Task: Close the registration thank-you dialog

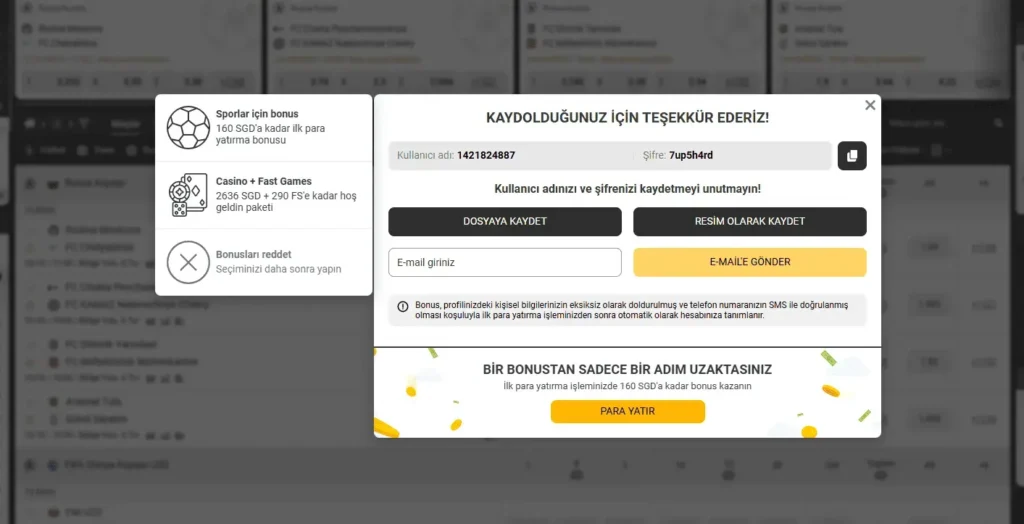Action: (x=870, y=105)
